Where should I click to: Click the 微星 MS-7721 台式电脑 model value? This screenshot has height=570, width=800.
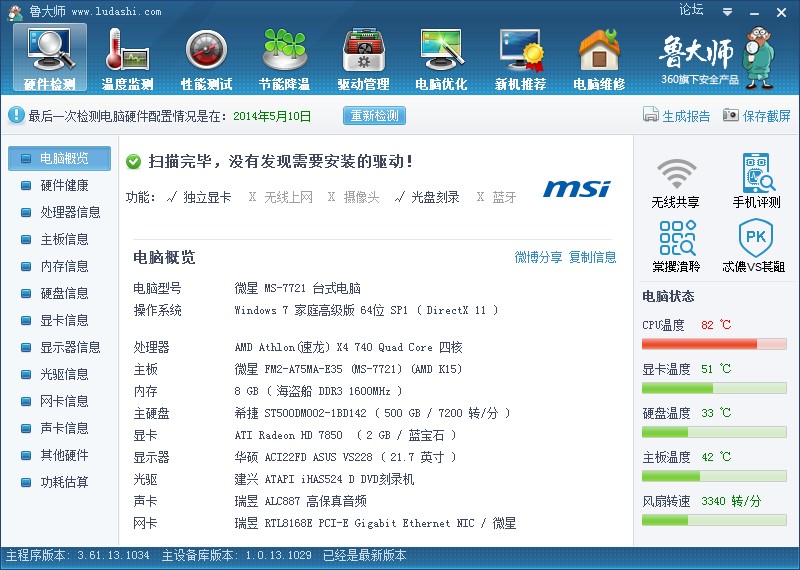[297, 288]
